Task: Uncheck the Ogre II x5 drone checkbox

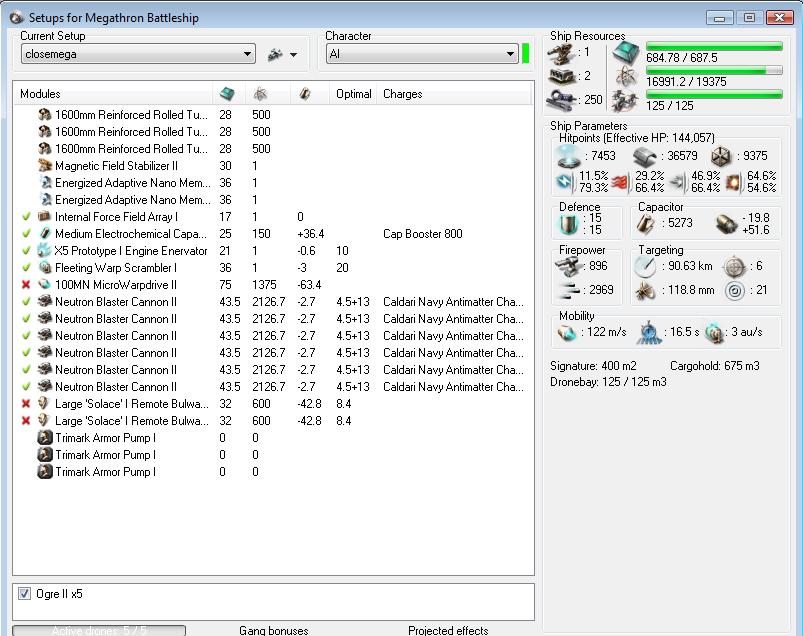Action: click(25, 594)
